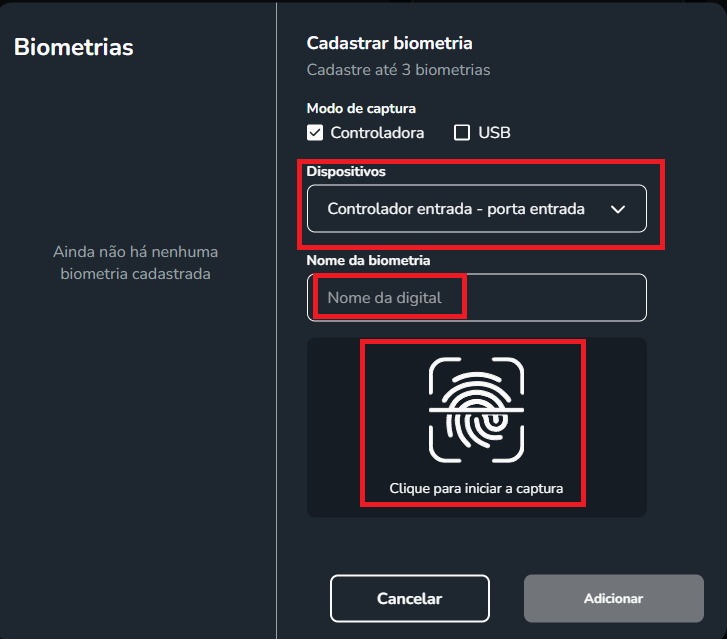727x639 pixels.
Task: Click the 'Cadastre até 3 biometrias' subtitle
Action: [x=398, y=70]
